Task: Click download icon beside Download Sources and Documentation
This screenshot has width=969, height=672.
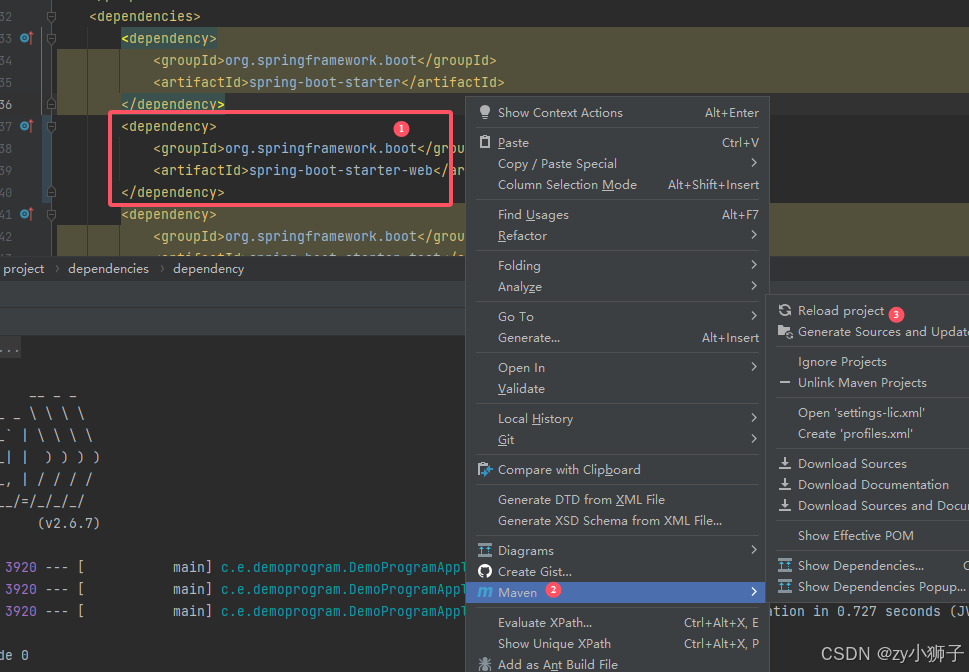Action: coord(785,505)
